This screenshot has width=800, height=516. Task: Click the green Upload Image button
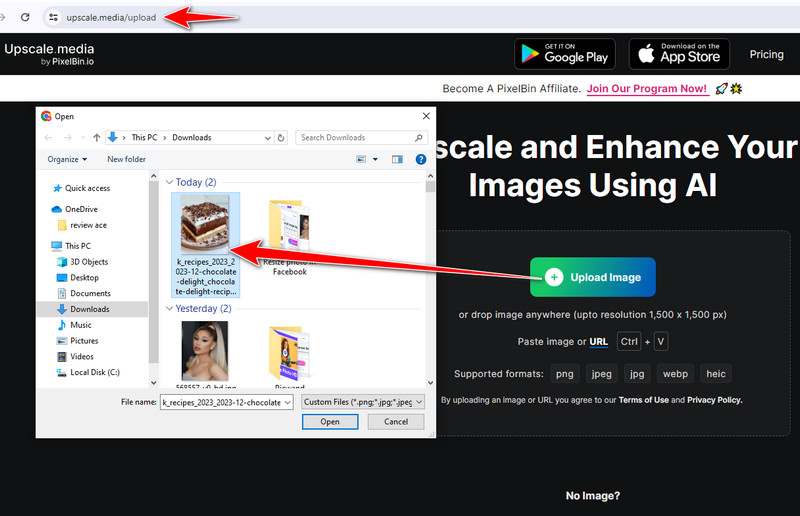pyautogui.click(x=592, y=277)
